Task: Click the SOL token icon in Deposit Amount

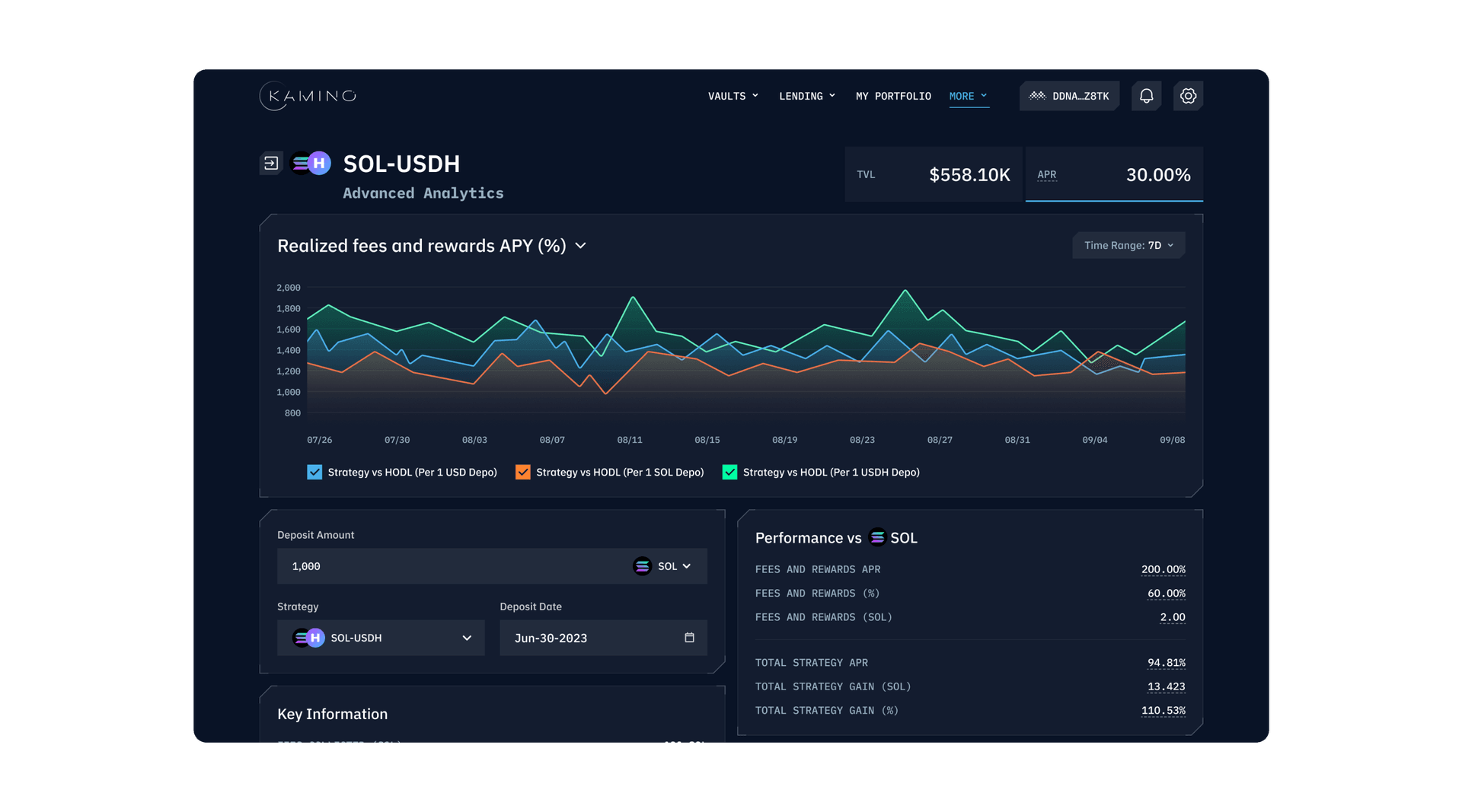Action: coord(642,566)
